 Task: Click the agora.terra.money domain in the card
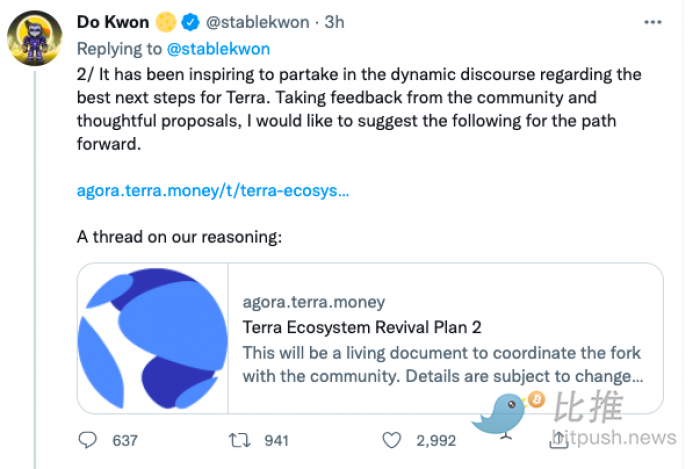coord(313,302)
